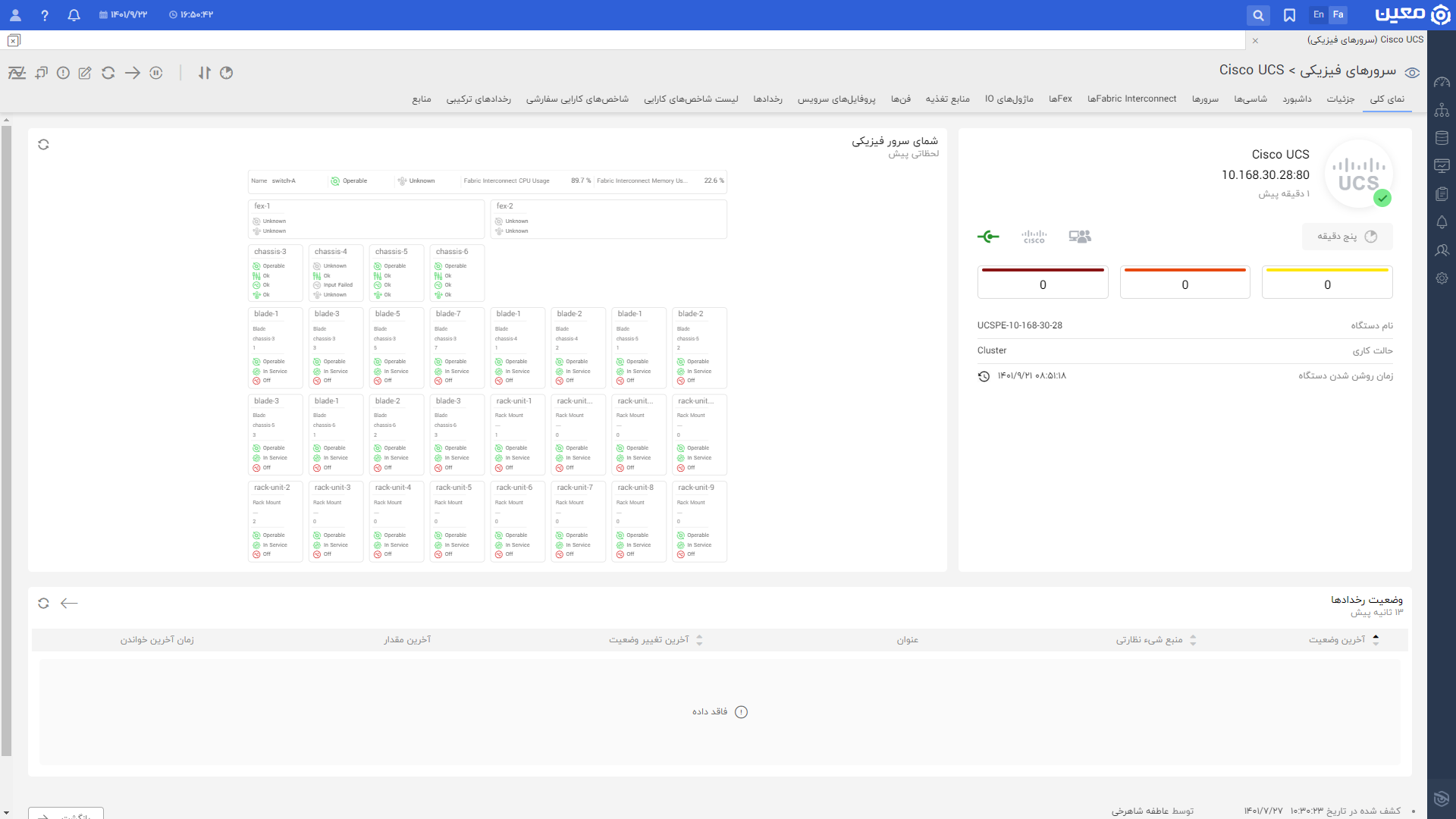Switch the language to Fa
The height and width of the screenshot is (819, 1456).
1338,14
